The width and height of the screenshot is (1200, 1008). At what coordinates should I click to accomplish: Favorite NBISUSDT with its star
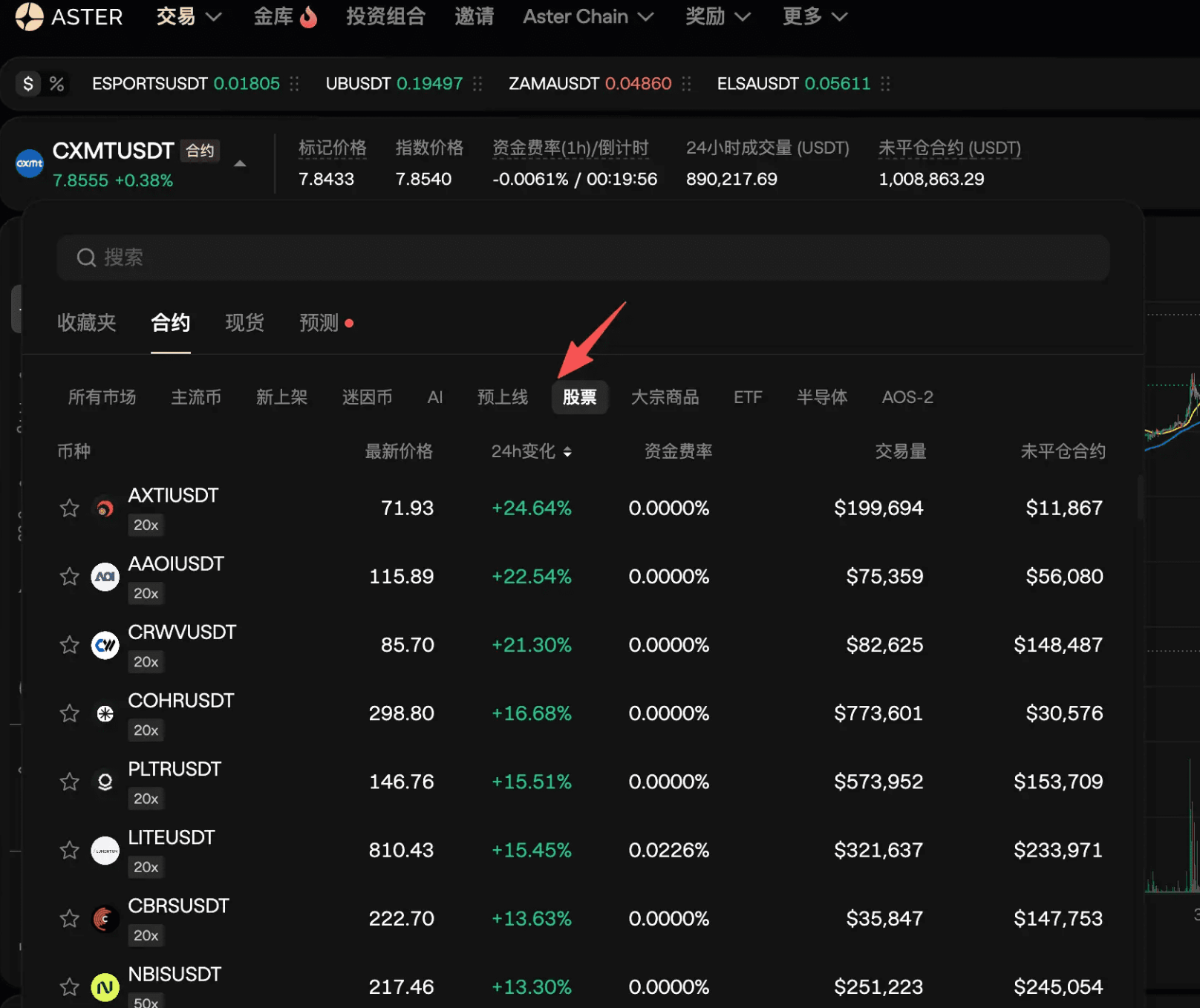tap(70, 987)
